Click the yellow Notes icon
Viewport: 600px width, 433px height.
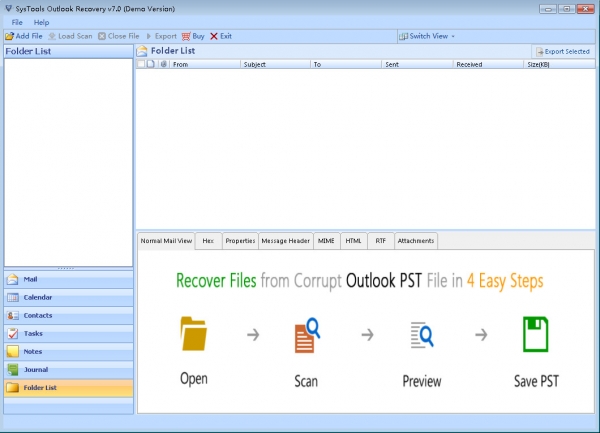pos(13,352)
